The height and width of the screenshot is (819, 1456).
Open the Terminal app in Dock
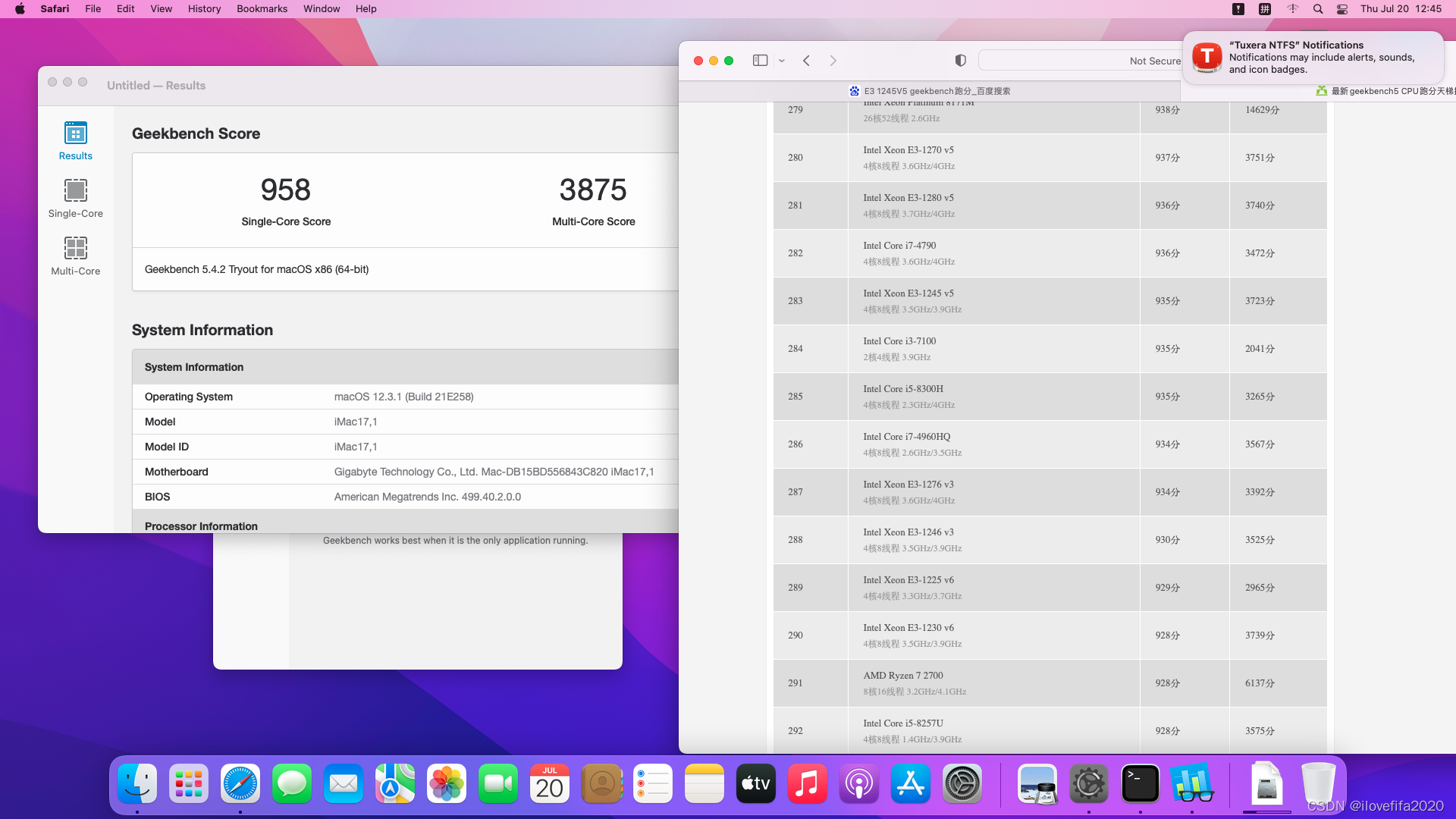1140,783
